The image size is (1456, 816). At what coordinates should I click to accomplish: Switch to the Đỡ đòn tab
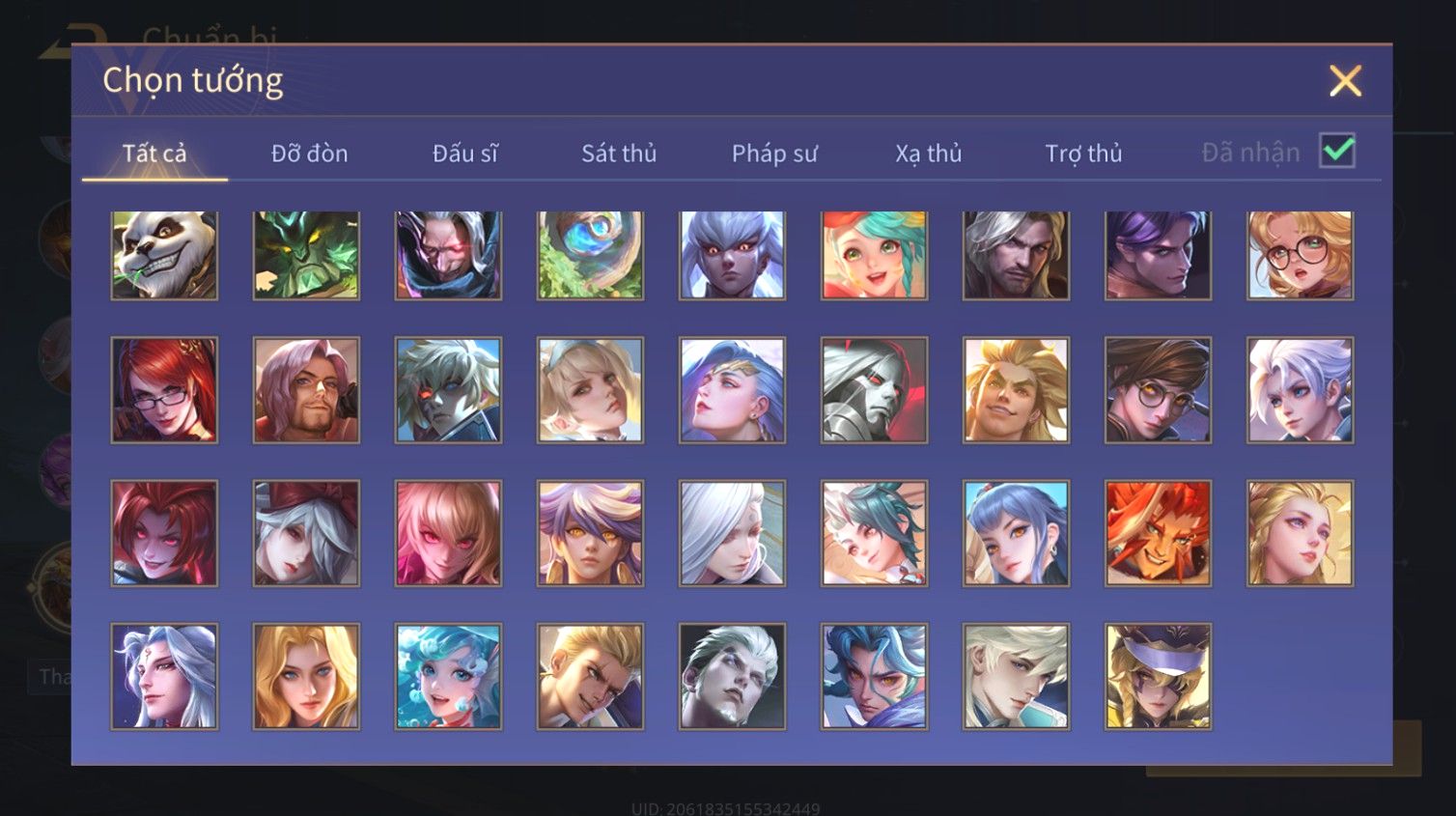(309, 154)
